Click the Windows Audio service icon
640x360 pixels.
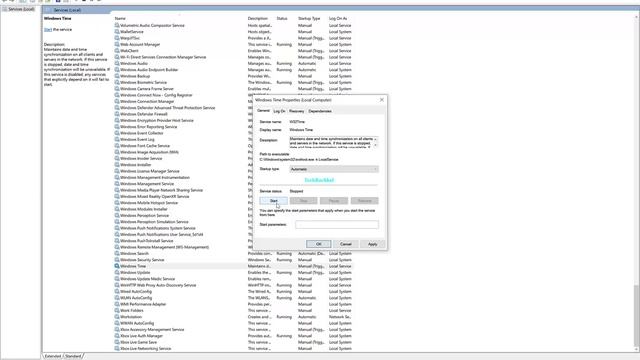tap(117, 63)
